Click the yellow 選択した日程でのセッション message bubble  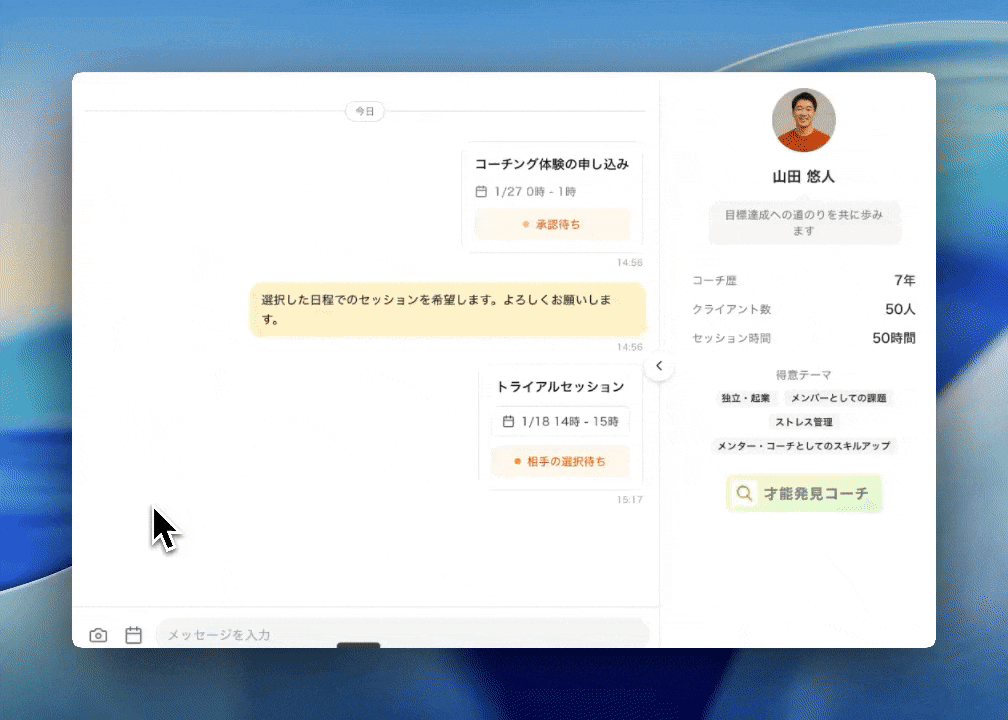[447, 309]
